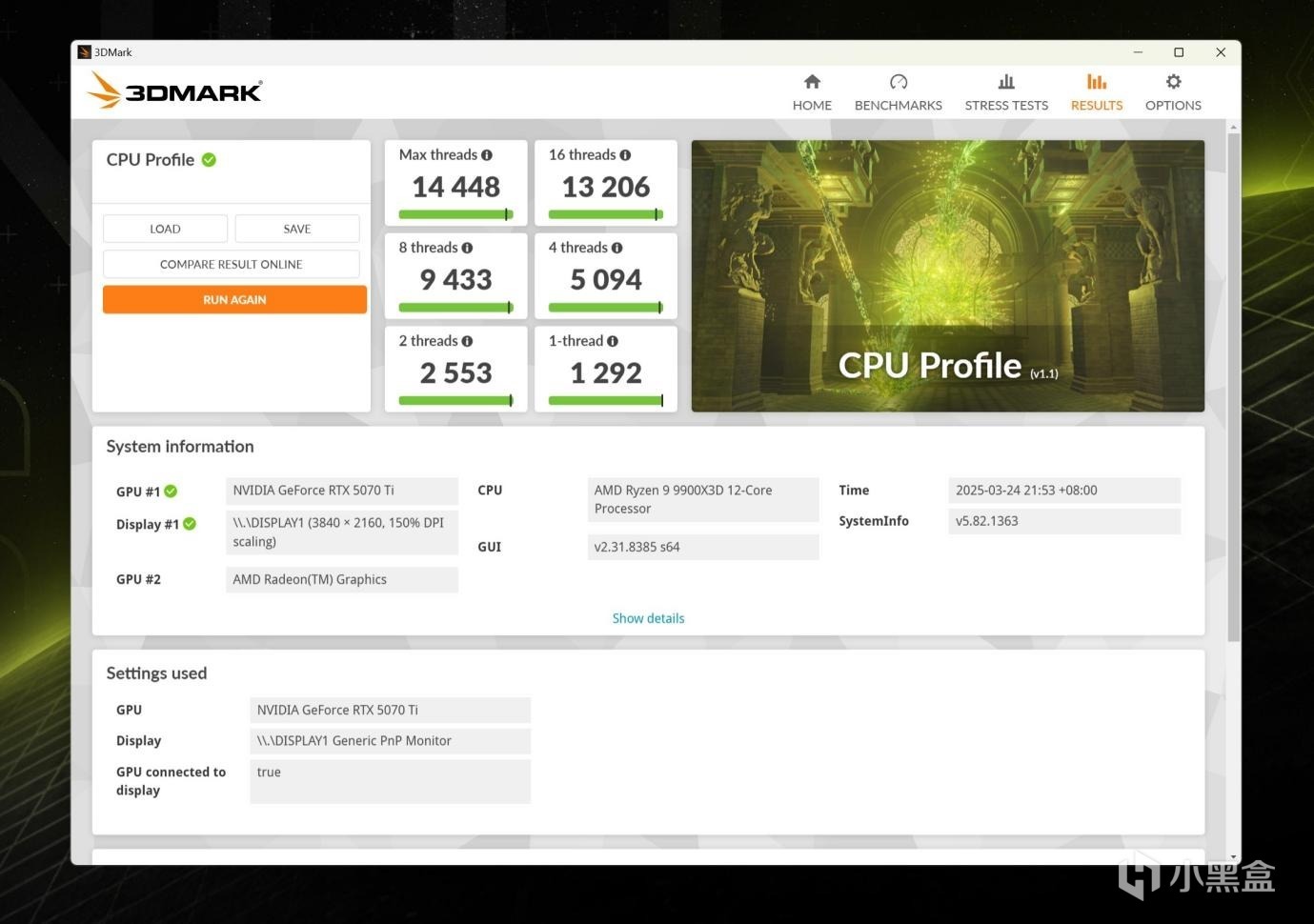Click the 8 threads info icon
This screenshot has width=1314, height=924.
pos(467,248)
